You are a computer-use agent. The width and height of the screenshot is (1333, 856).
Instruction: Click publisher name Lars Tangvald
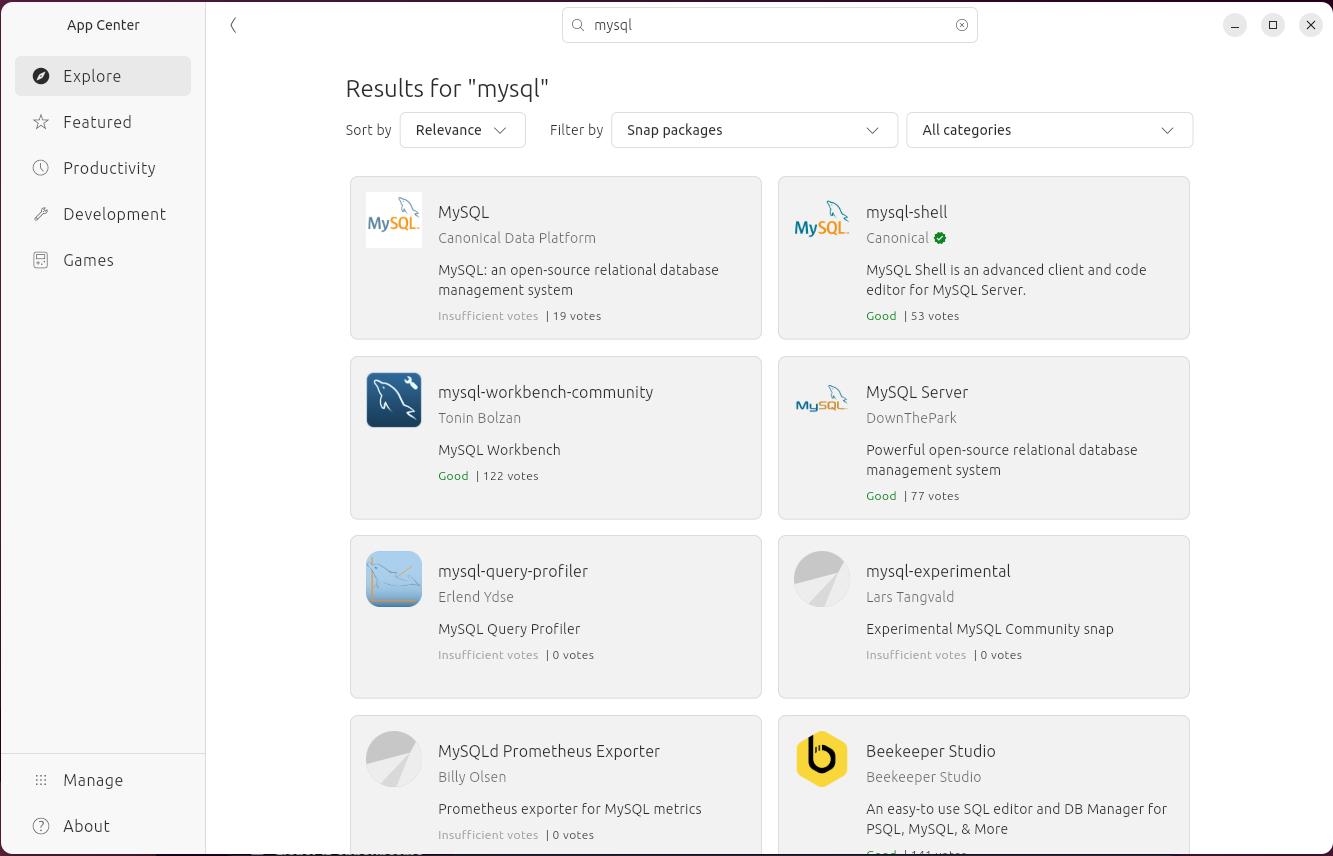pyautogui.click(x=910, y=597)
